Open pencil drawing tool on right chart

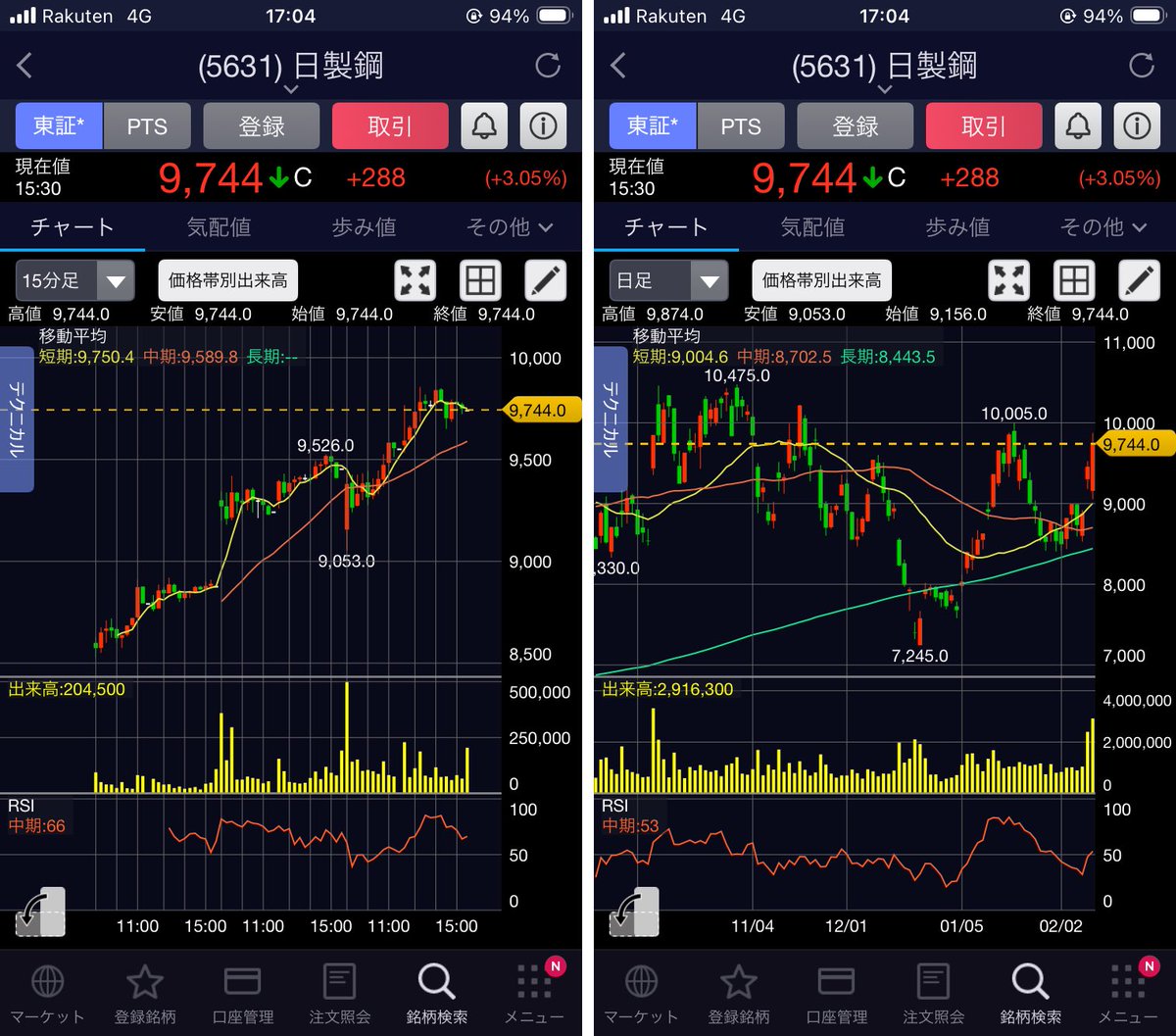click(x=1139, y=280)
